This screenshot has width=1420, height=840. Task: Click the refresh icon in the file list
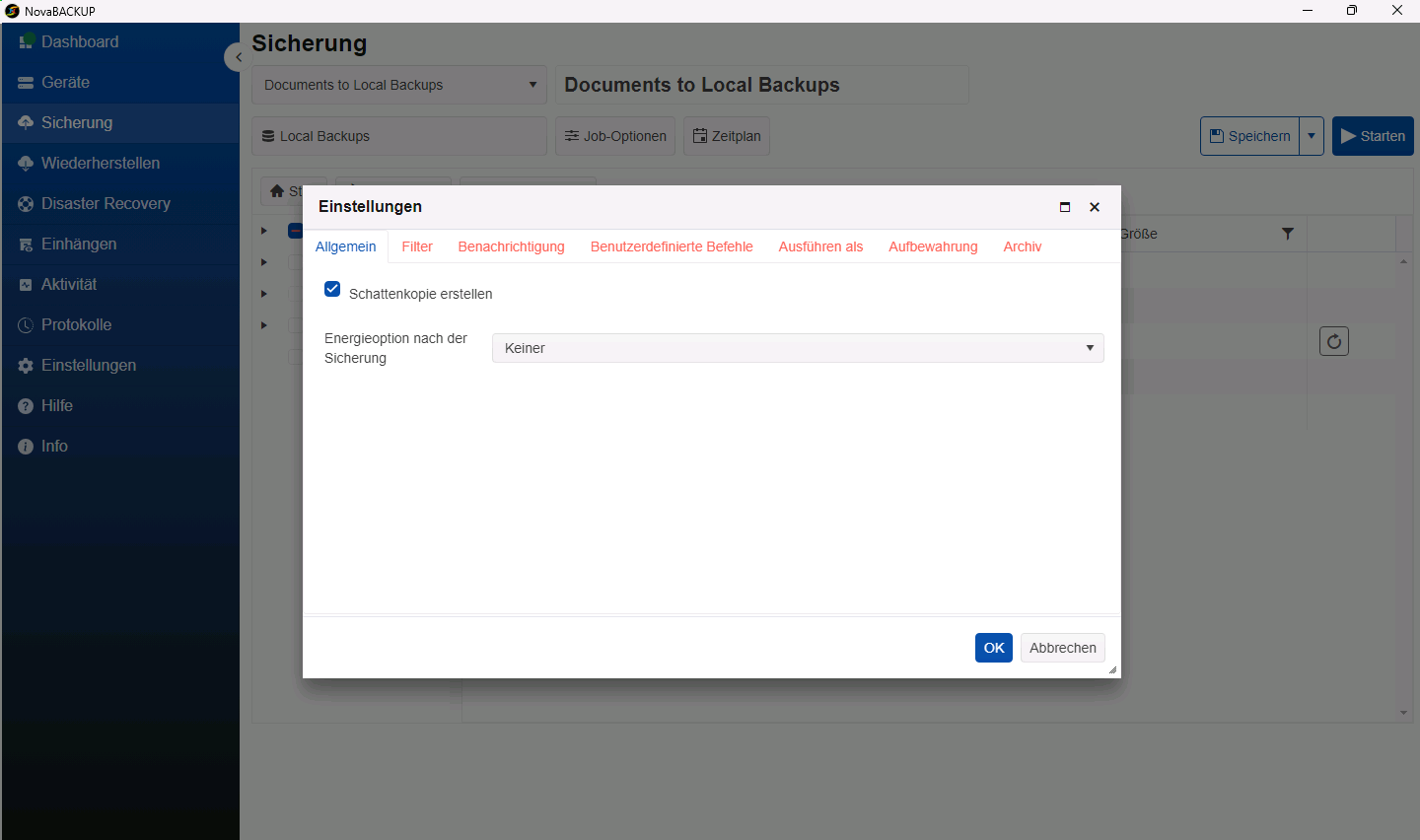click(1334, 341)
